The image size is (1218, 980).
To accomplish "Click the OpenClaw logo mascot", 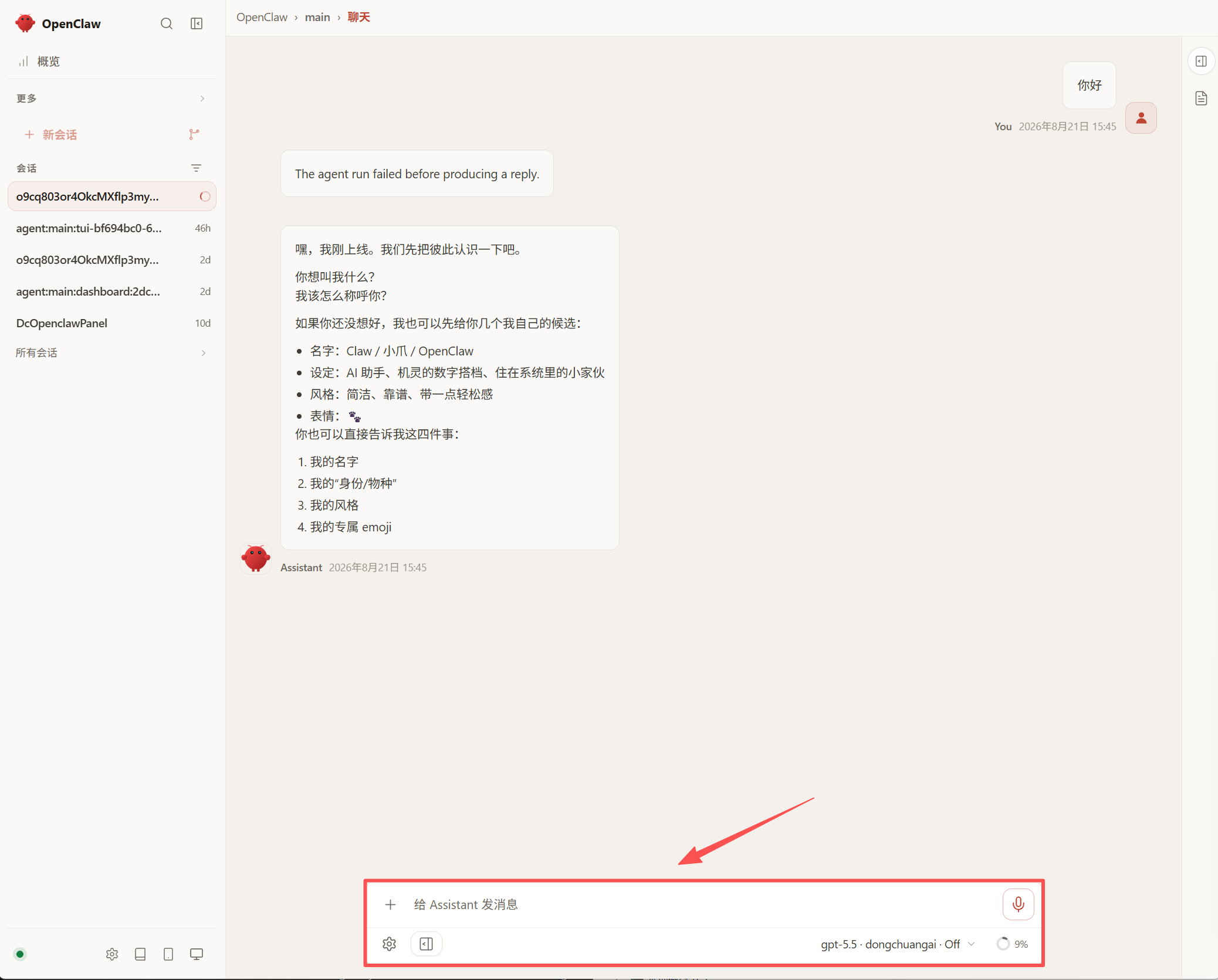I will (x=25, y=23).
